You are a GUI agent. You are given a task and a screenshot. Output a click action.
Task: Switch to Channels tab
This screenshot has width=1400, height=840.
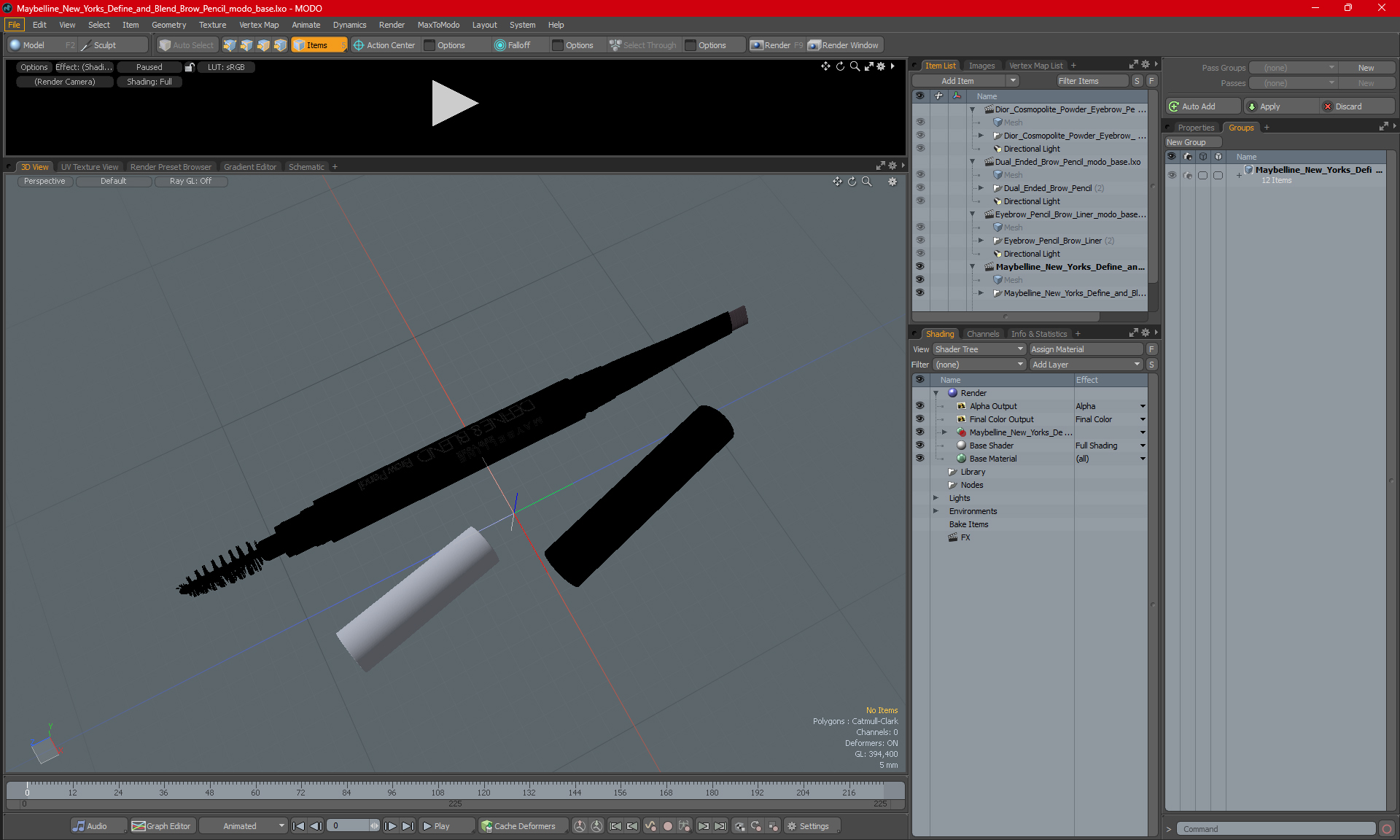tap(982, 334)
